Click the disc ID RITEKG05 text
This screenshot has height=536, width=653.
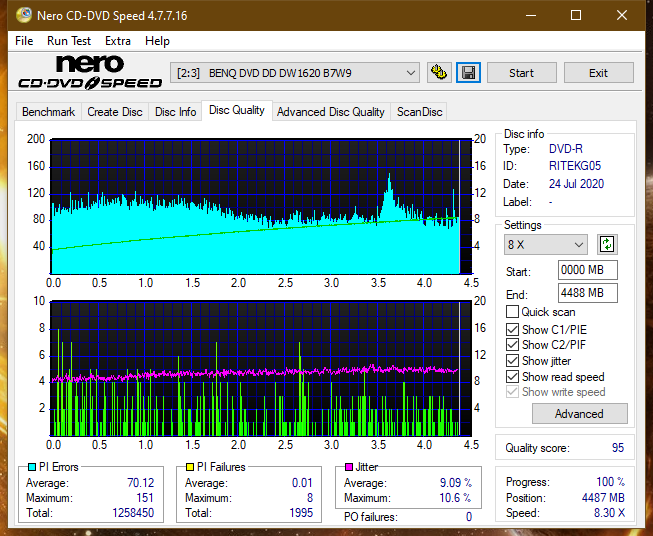(x=575, y=166)
